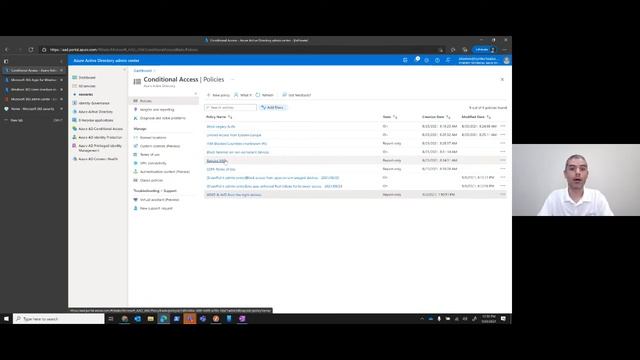The width and height of the screenshot is (640, 360).
Task: Open New support request
Action: pyautogui.click(x=156, y=209)
